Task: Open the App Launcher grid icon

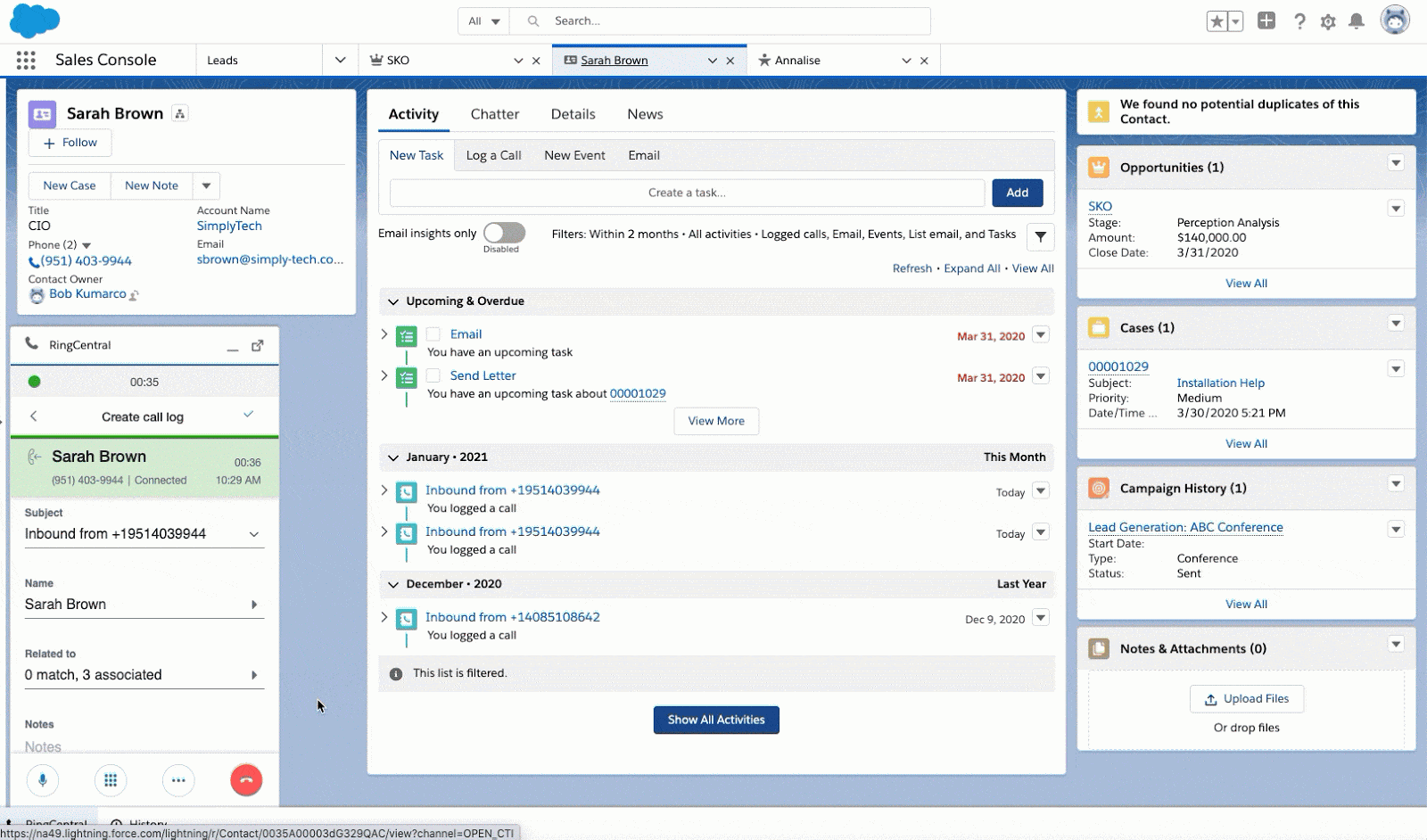Action: tap(26, 60)
